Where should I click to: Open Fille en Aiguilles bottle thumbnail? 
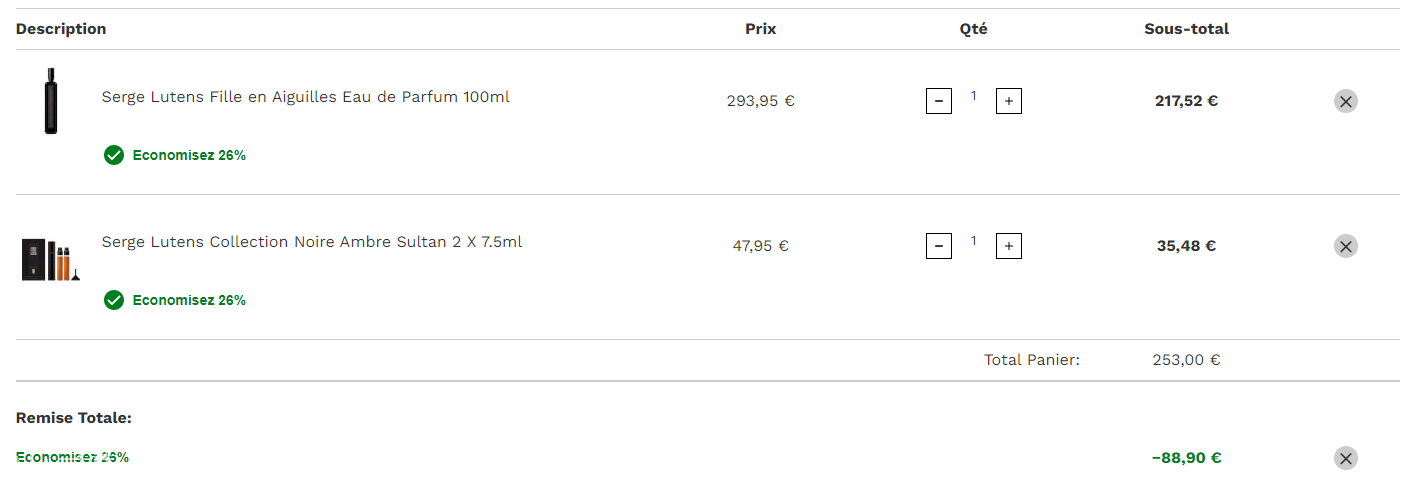coord(51,101)
